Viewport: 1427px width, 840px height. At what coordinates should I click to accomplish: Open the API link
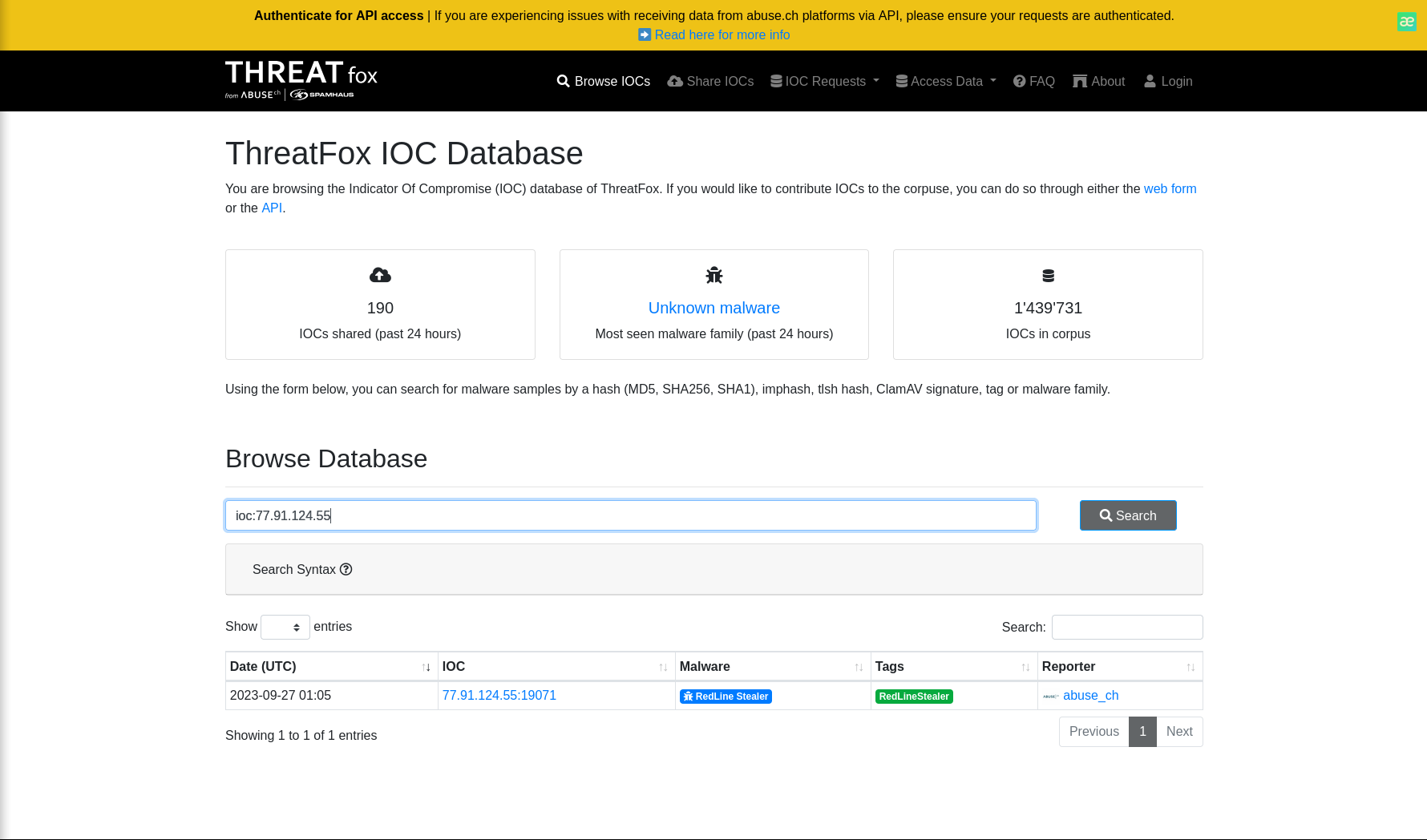click(x=272, y=208)
